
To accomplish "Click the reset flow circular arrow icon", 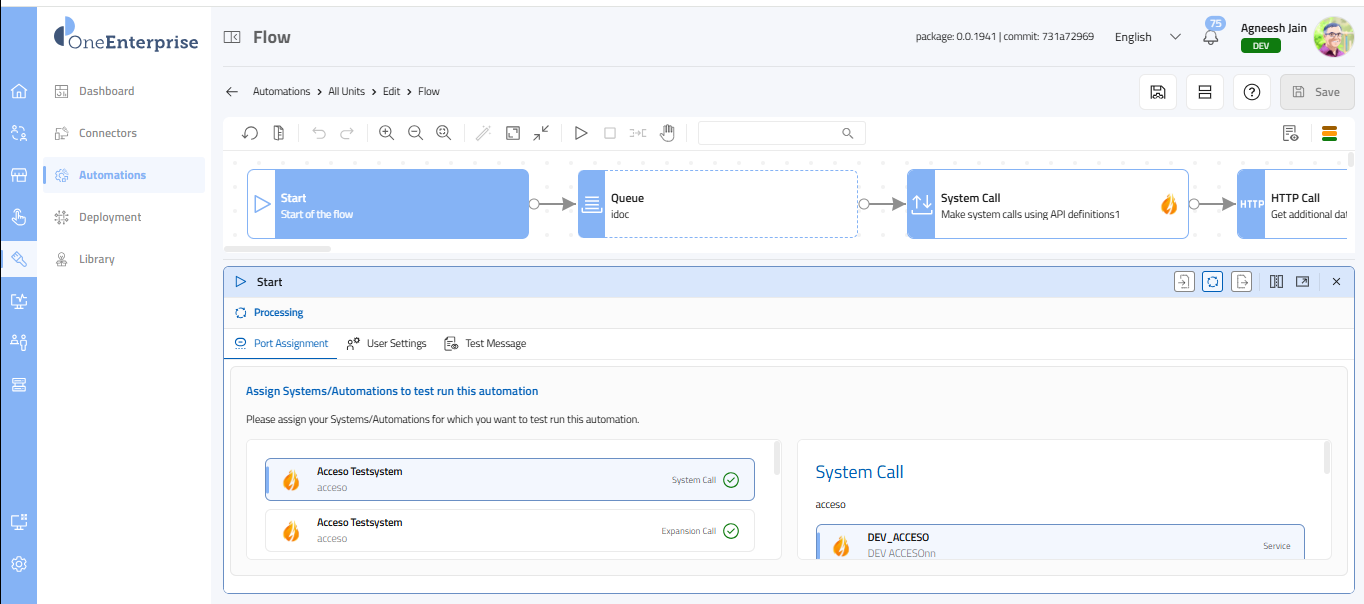I will (x=250, y=133).
